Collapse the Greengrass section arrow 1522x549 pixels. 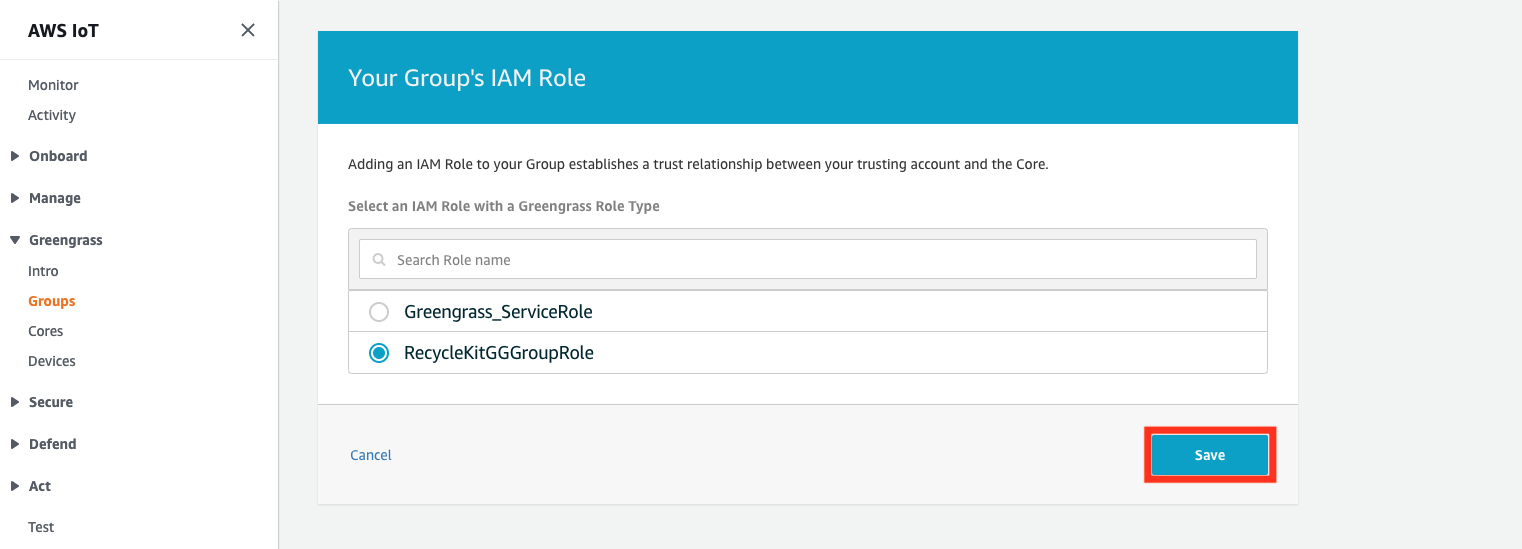(15, 240)
